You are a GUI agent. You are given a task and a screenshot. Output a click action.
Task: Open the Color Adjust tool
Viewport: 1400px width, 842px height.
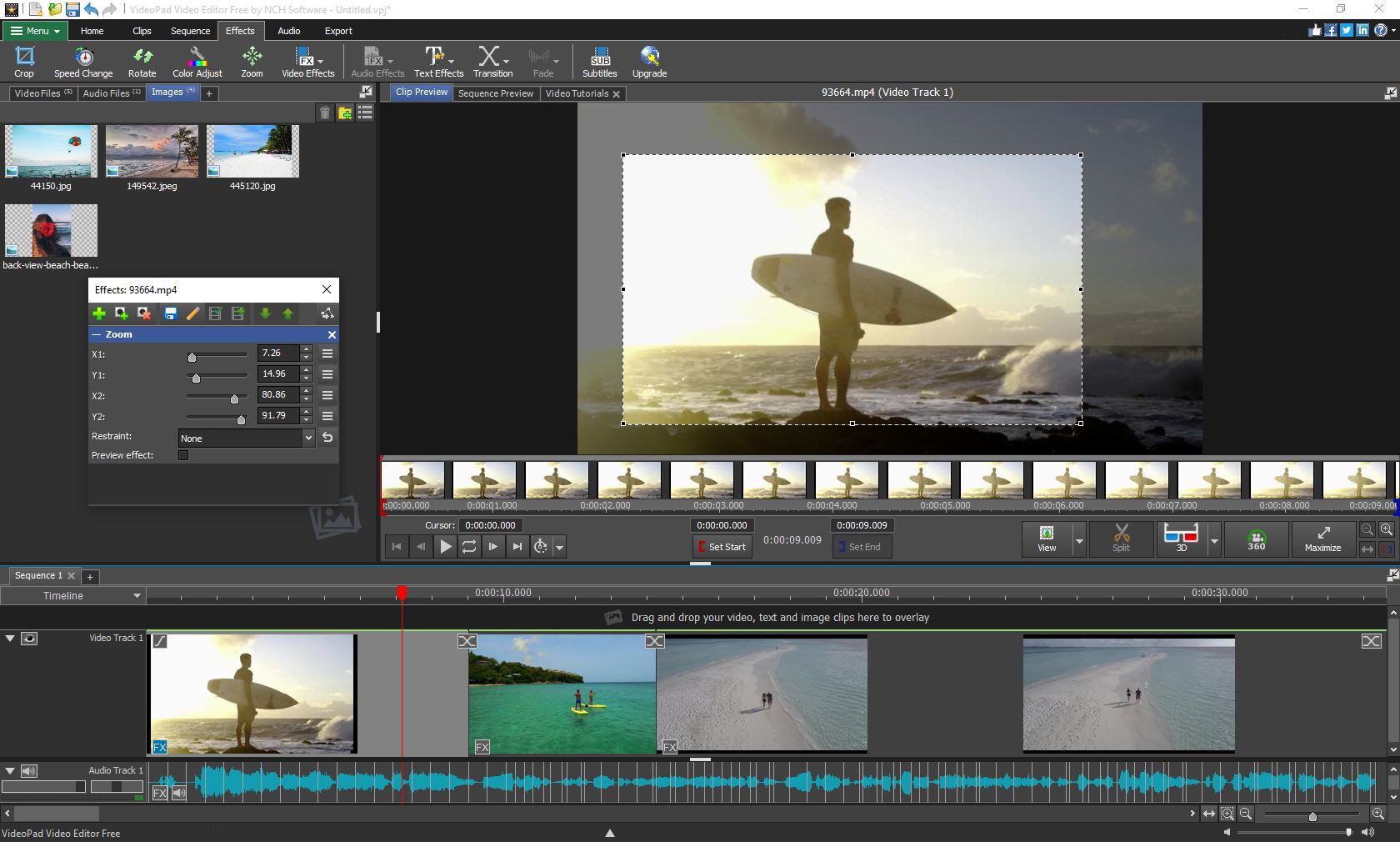click(197, 61)
